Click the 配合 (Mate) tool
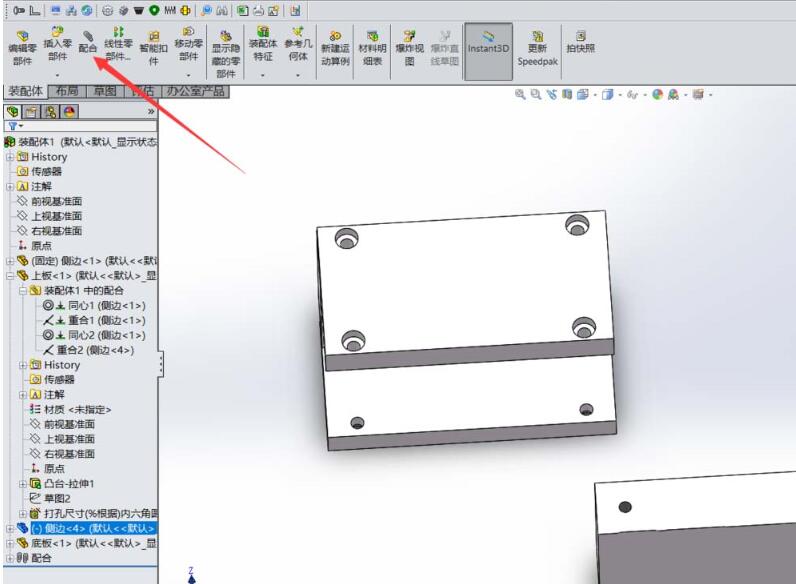796x584 pixels. 88,41
